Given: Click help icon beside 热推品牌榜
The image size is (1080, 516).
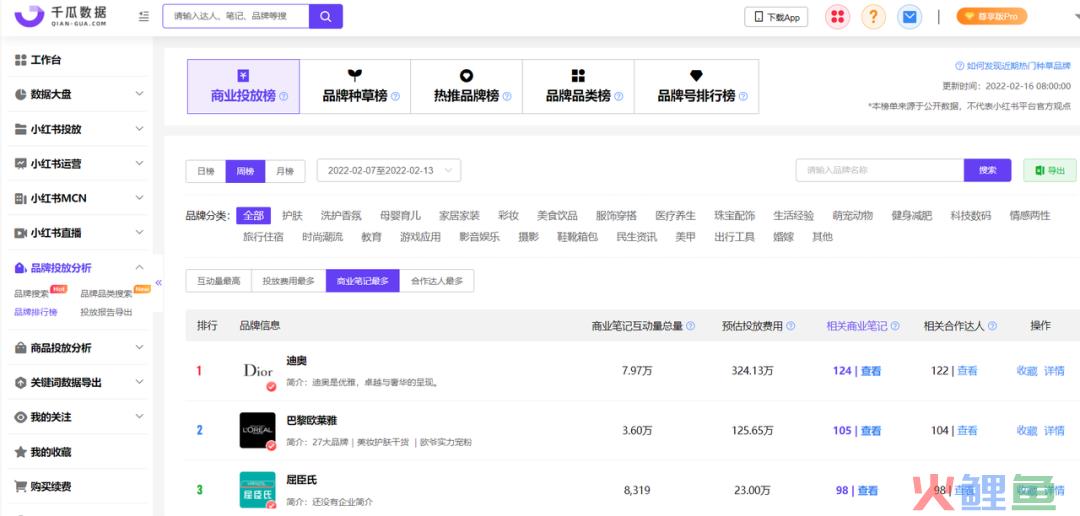Looking at the screenshot, I should tap(507, 96).
